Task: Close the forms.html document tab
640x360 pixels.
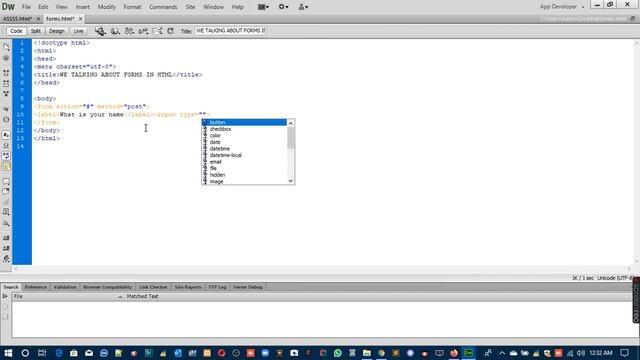Action: coord(80,19)
